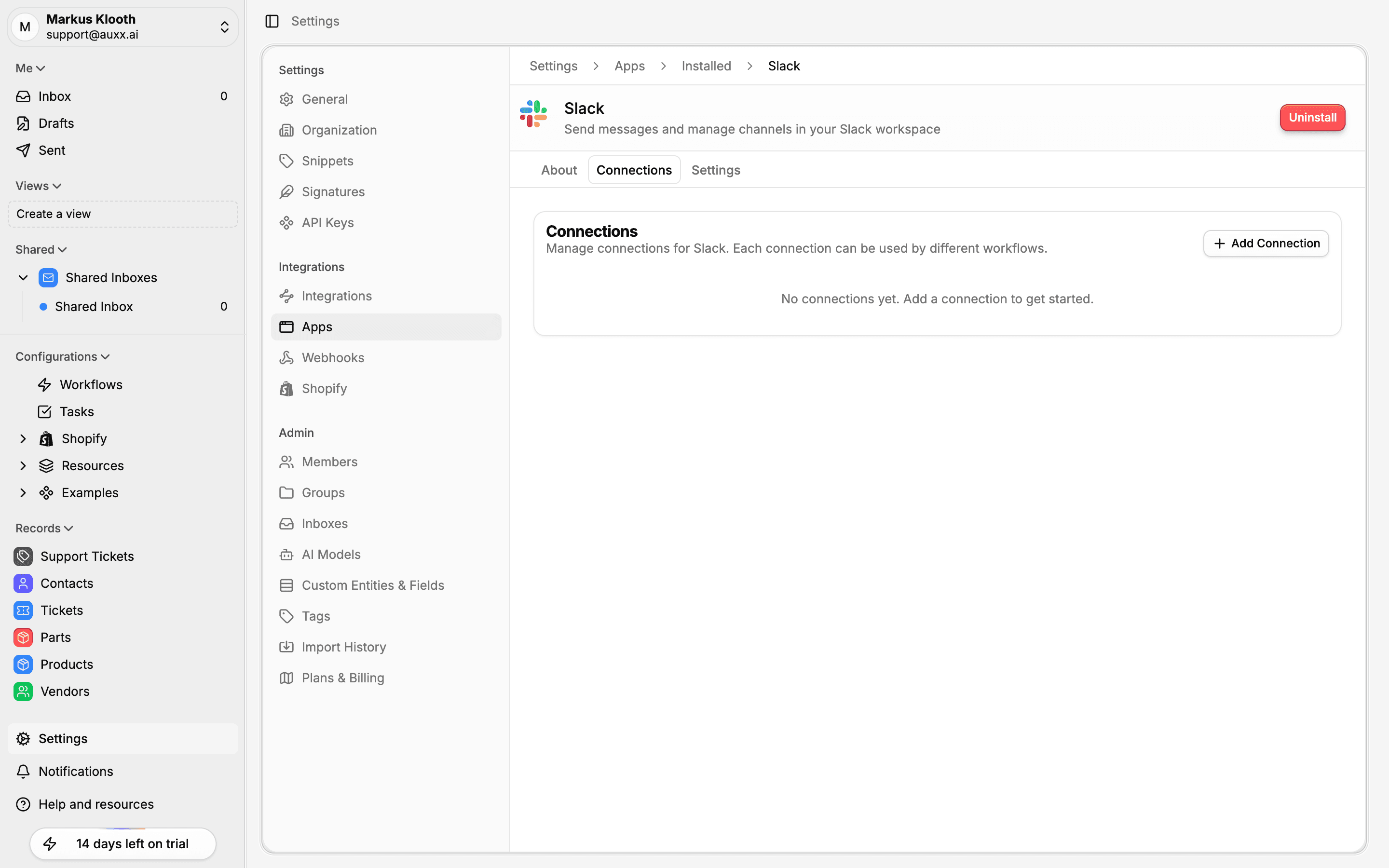Uninstall the Slack app
Image resolution: width=1389 pixels, height=868 pixels.
pos(1312,118)
